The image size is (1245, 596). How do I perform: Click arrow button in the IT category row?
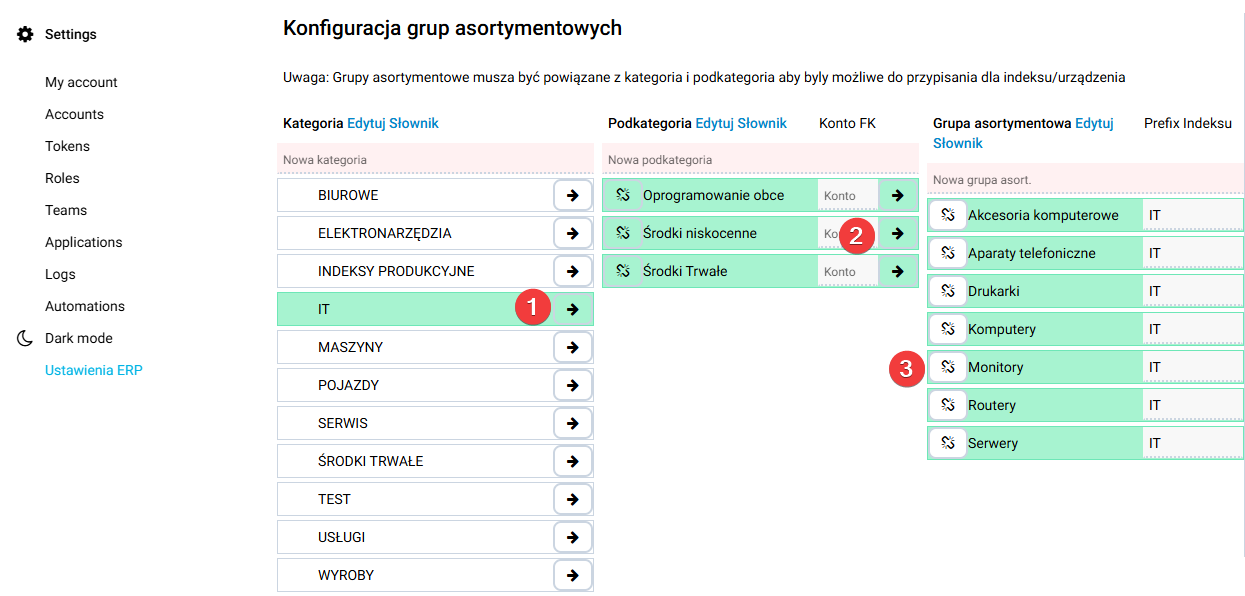click(573, 309)
